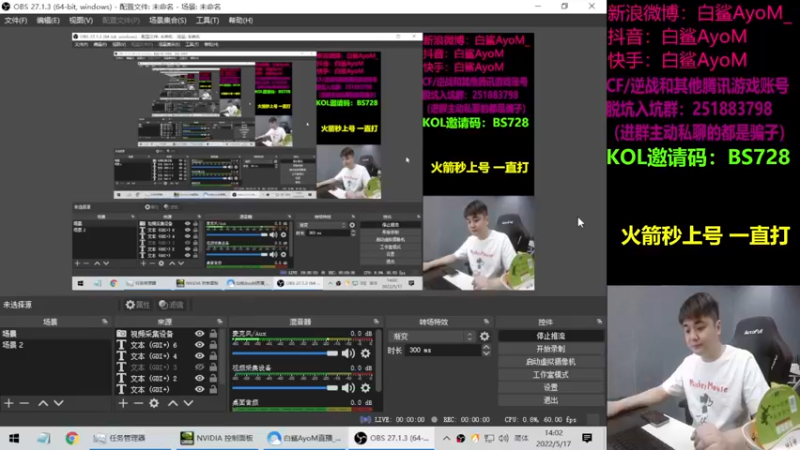This screenshot has width=800, height=450.
Task: Click 停止推流 to stop streaming
Action: [x=551, y=336]
